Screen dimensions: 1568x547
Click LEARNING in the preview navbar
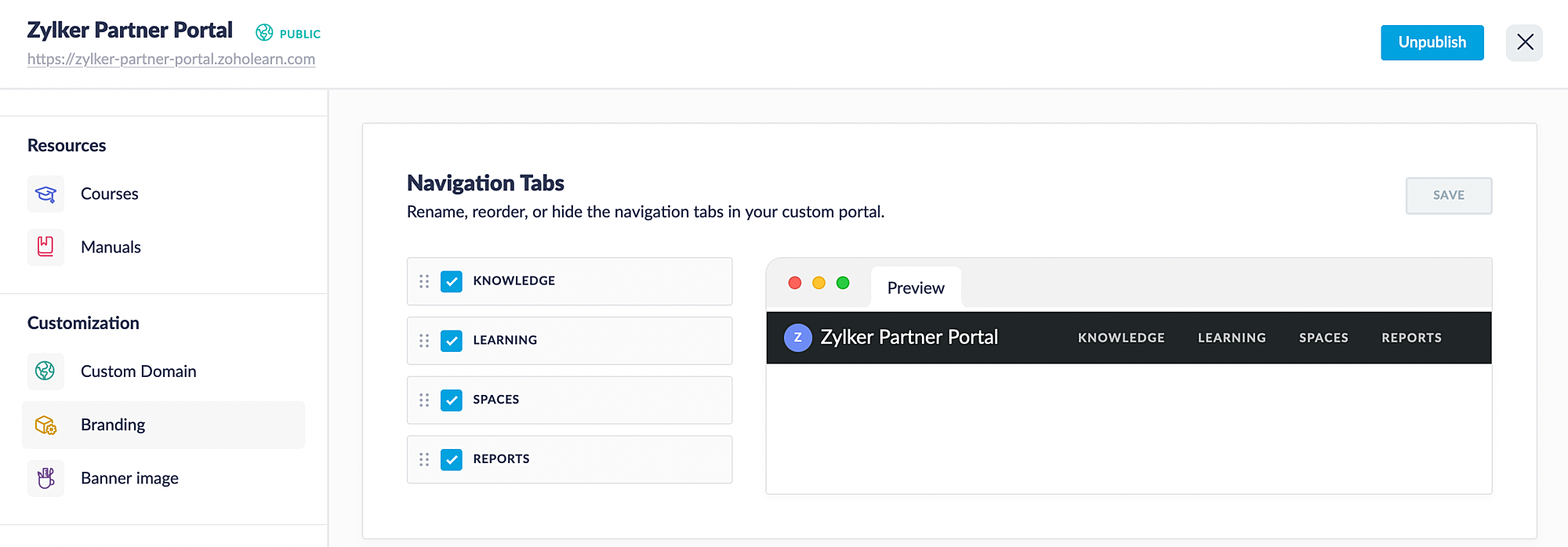pyautogui.click(x=1232, y=338)
